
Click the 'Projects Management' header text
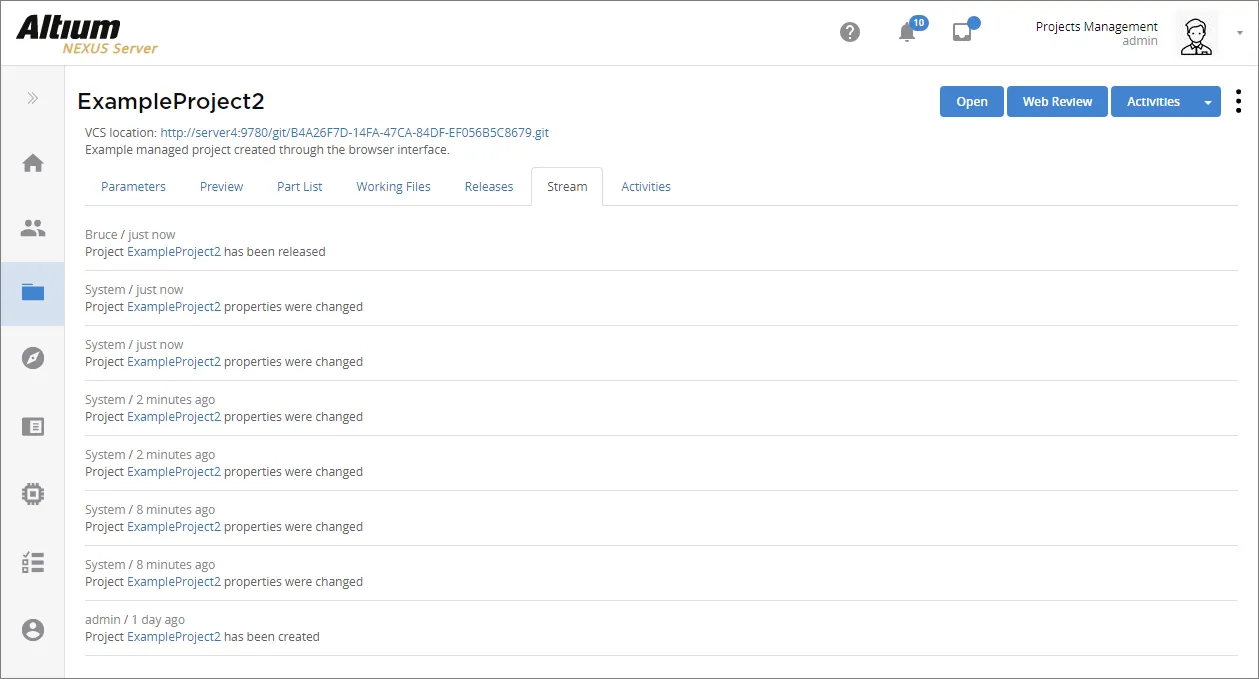pyautogui.click(x=1097, y=27)
